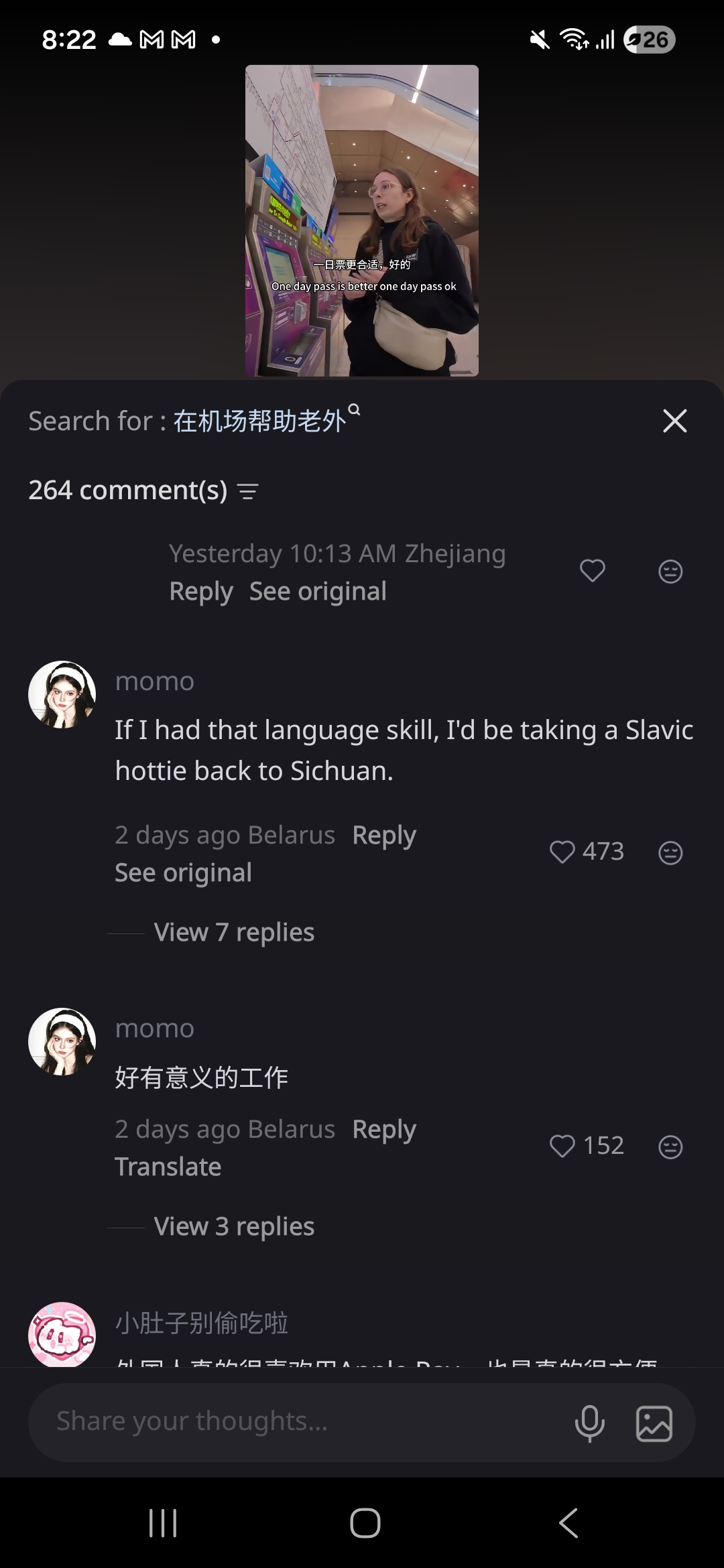Tap the image icon to attach a photo
The image size is (724, 1568).
pos(652,1422)
